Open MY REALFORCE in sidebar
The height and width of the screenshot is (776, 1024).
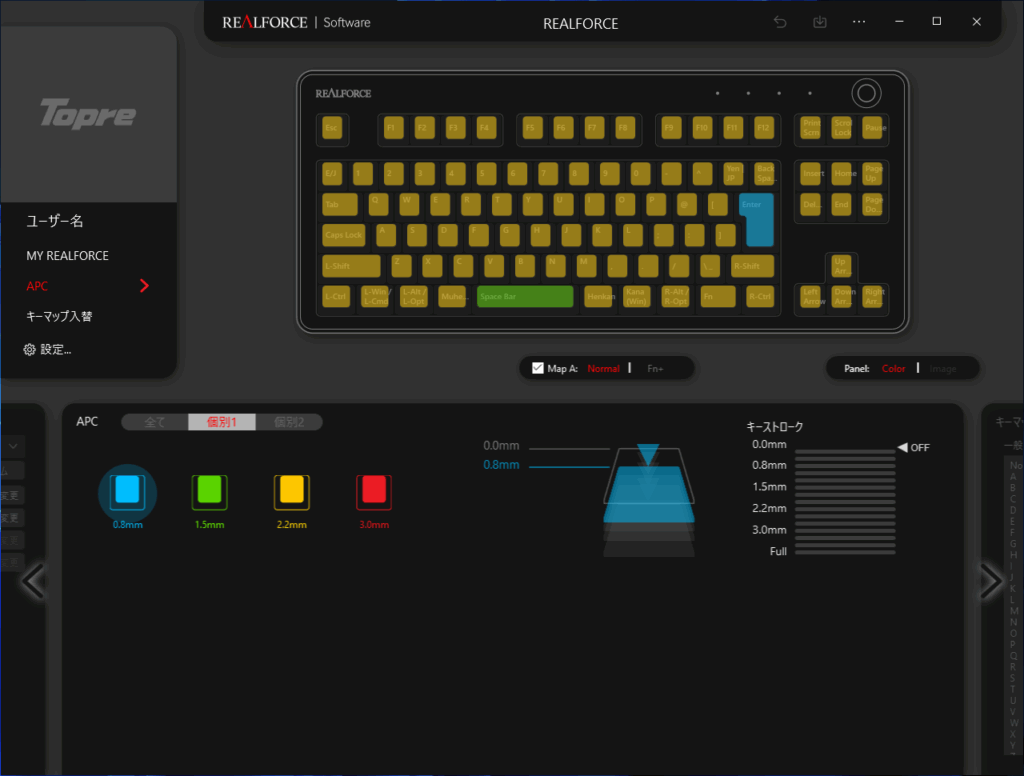tap(67, 255)
